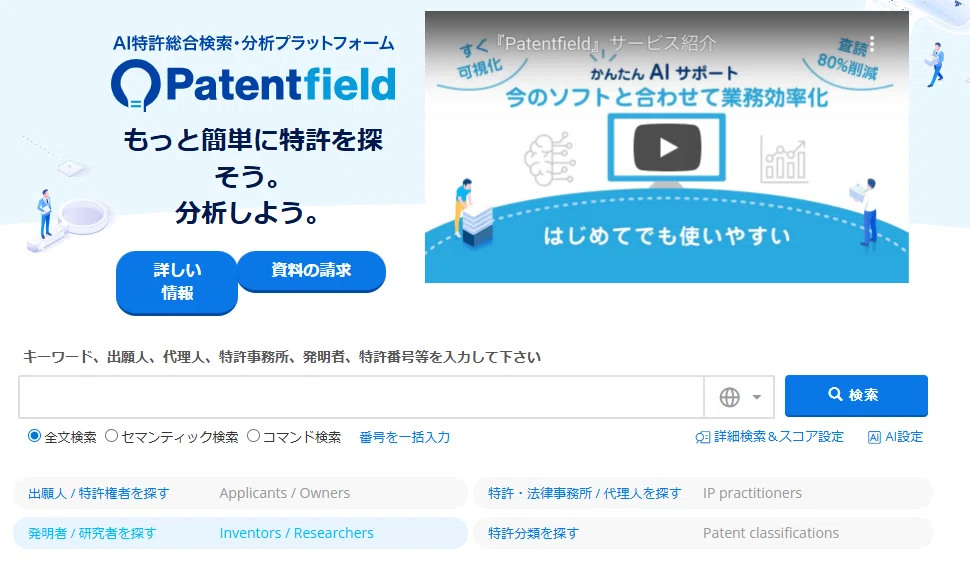This screenshot has width=970, height=565.
Task: Click the Applicants / Owners text
Action: [285, 493]
